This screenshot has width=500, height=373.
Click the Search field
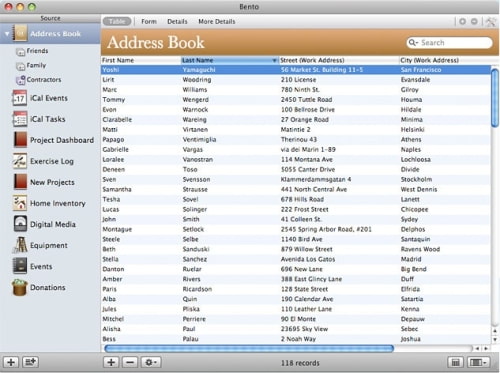(449, 43)
